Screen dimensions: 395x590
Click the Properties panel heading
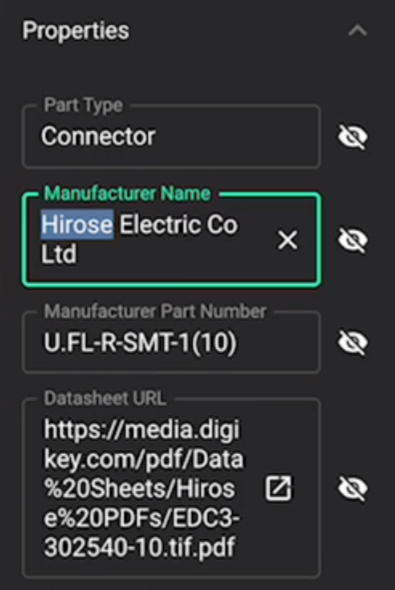click(76, 31)
